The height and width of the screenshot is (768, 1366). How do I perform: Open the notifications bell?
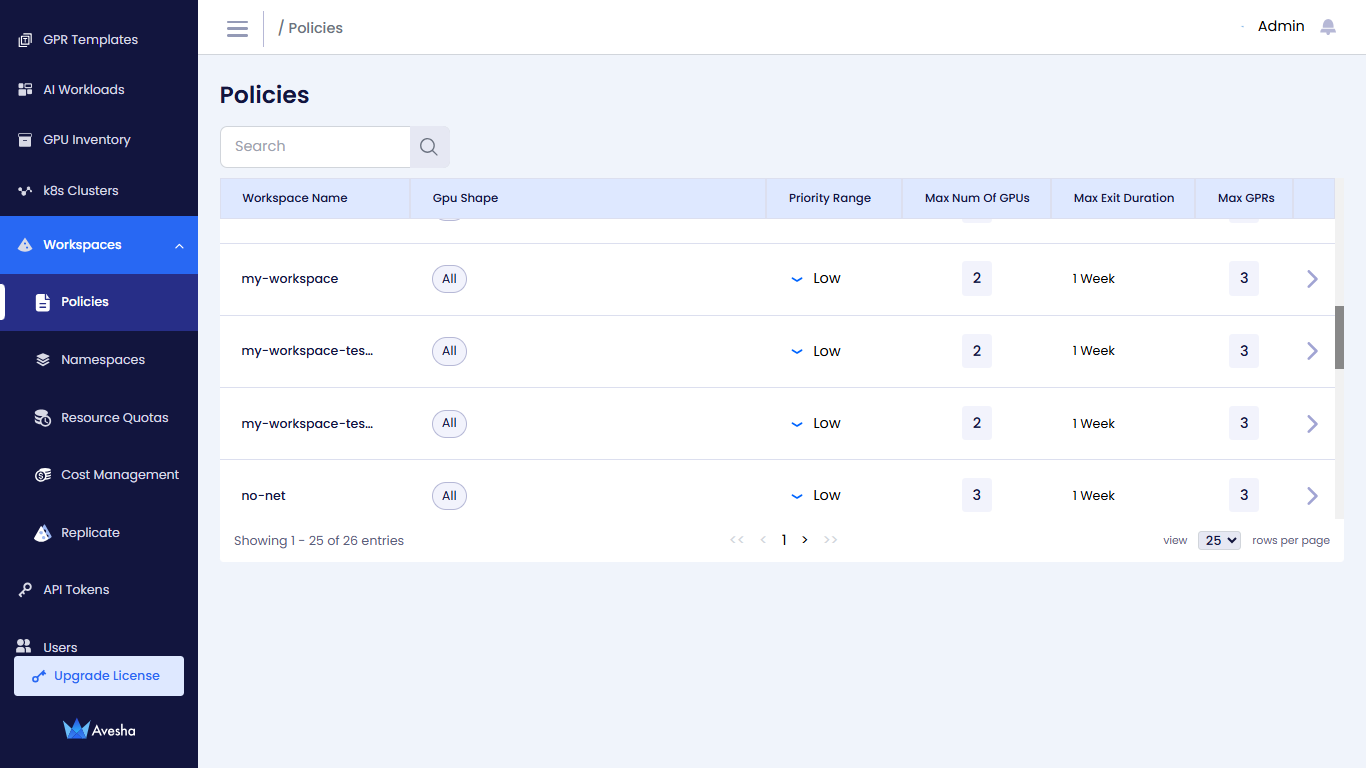click(x=1328, y=27)
